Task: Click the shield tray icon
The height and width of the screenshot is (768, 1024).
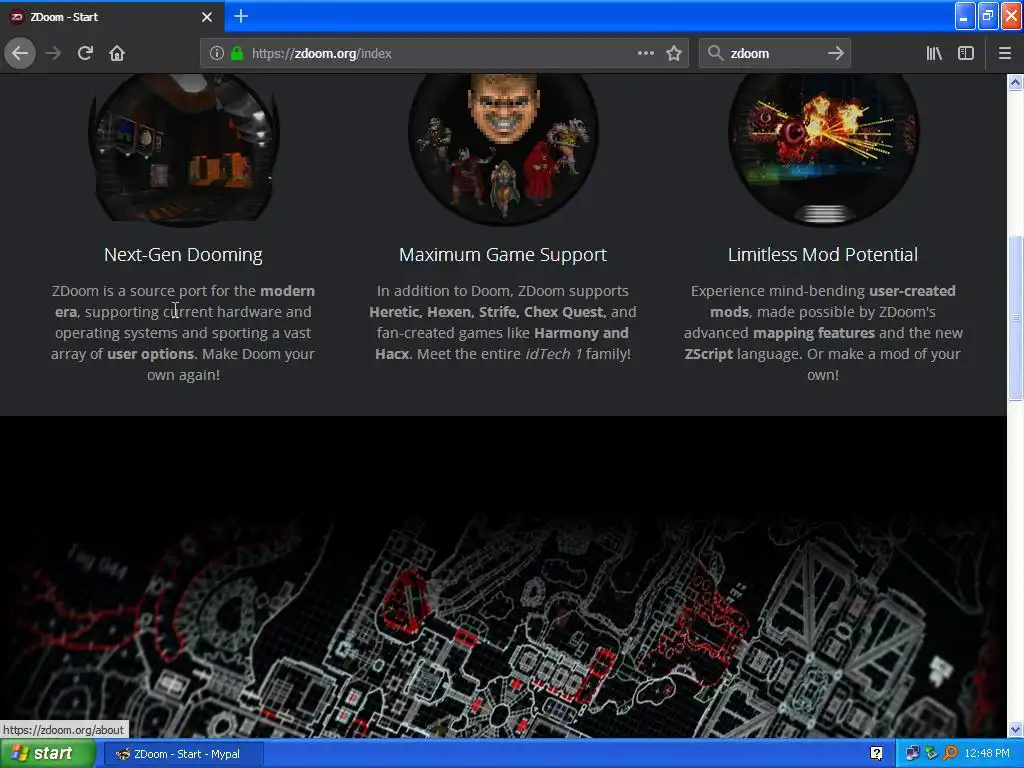Action: coord(931,754)
